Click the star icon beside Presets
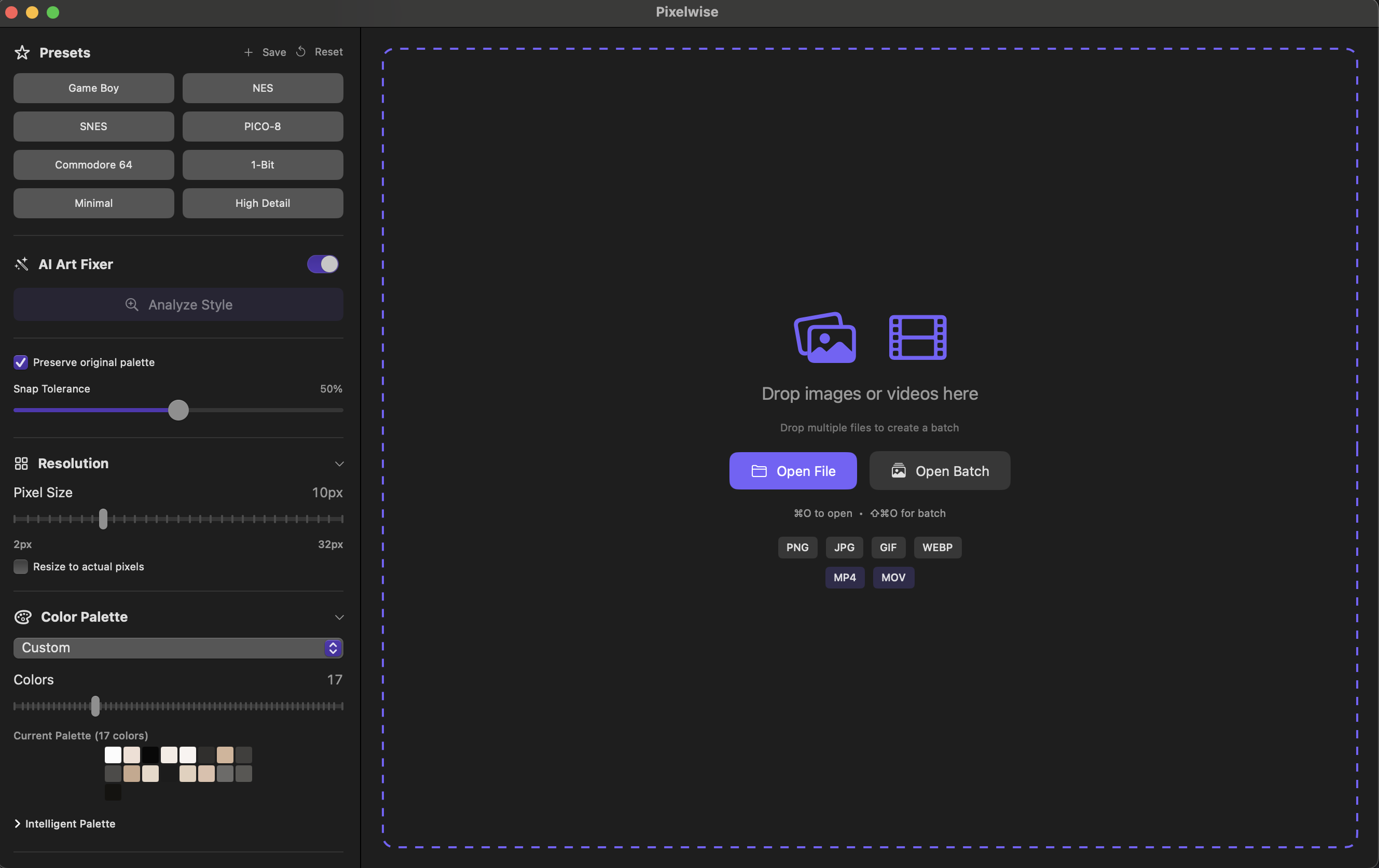Image resolution: width=1379 pixels, height=868 pixels. (22, 53)
